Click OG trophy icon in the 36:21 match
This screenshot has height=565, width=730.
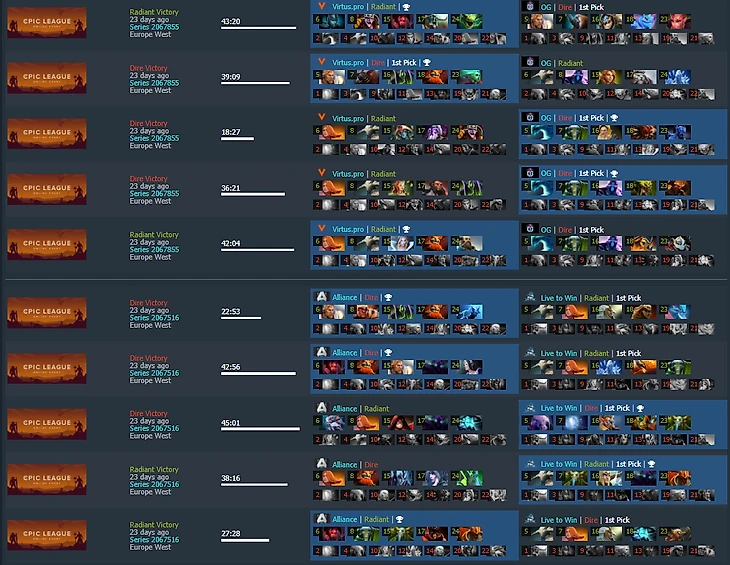pos(614,174)
